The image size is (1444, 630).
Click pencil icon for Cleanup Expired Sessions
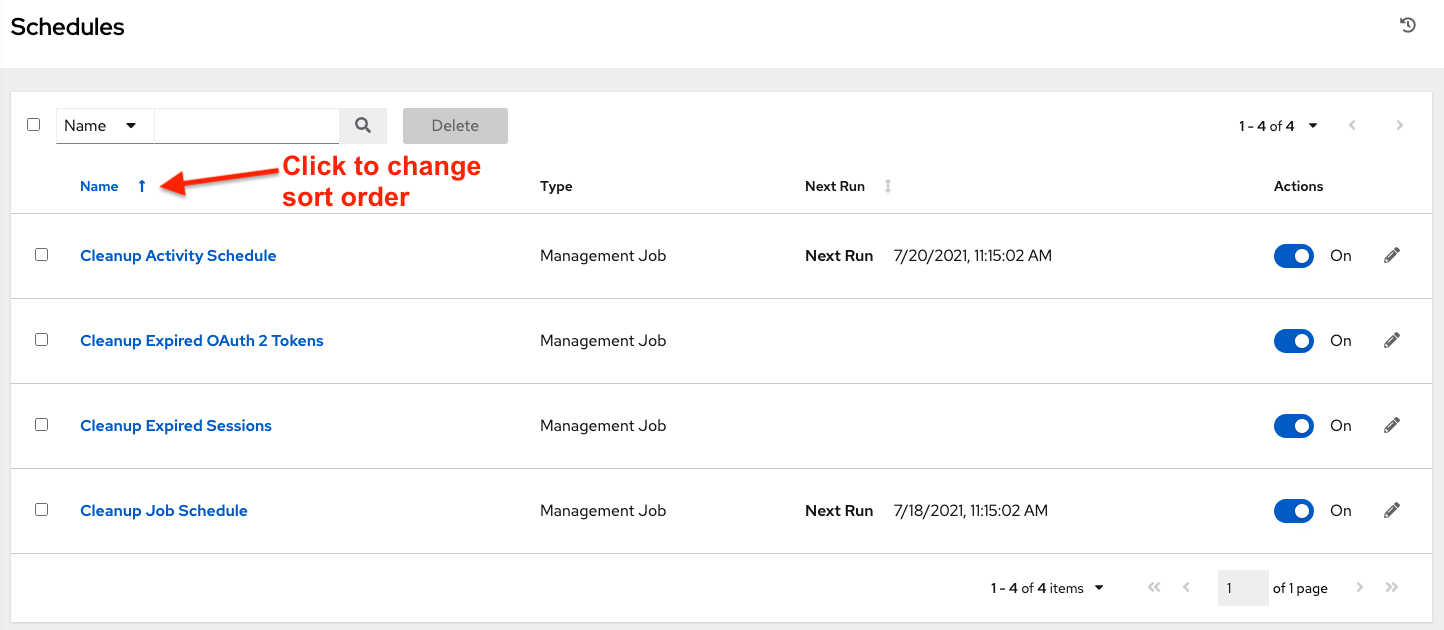pos(1391,426)
